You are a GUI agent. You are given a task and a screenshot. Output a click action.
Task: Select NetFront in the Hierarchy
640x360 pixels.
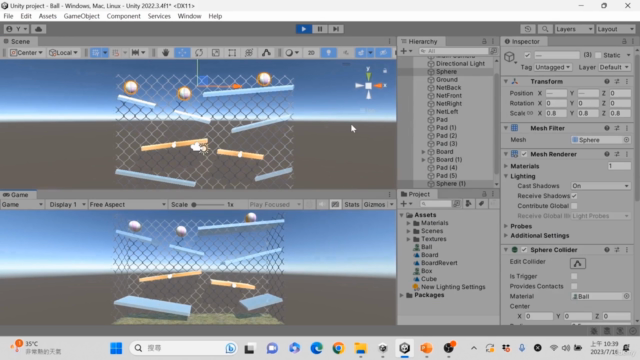coord(449,96)
